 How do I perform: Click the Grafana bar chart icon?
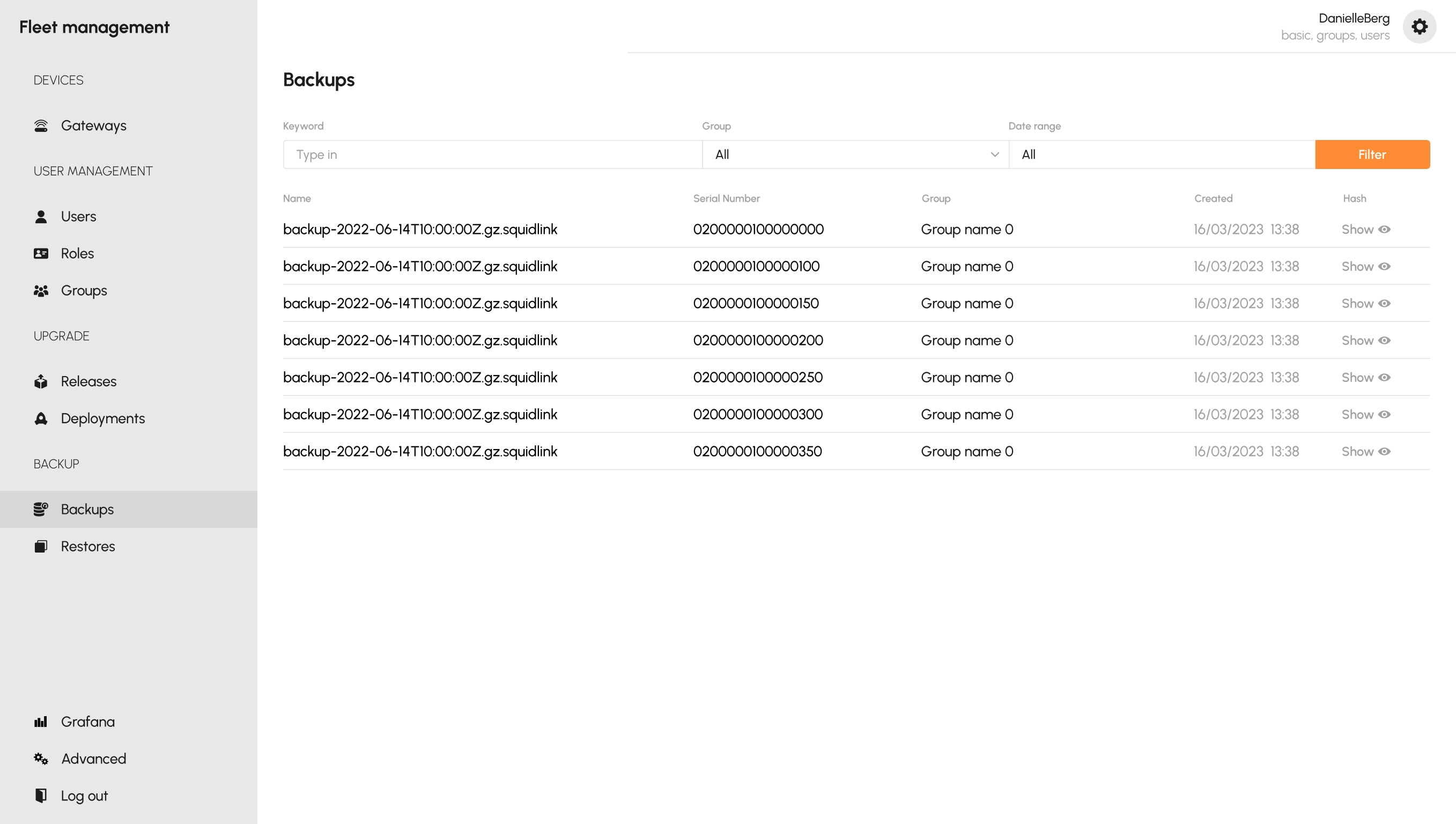tap(41, 722)
